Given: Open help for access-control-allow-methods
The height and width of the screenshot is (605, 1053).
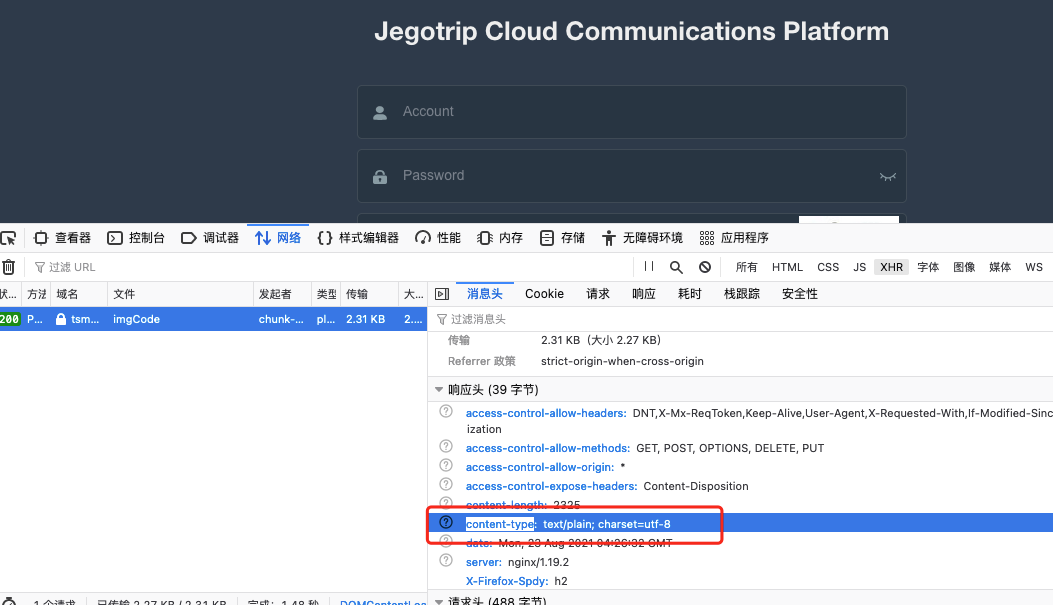Looking at the screenshot, I should pyautogui.click(x=446, y=447).
